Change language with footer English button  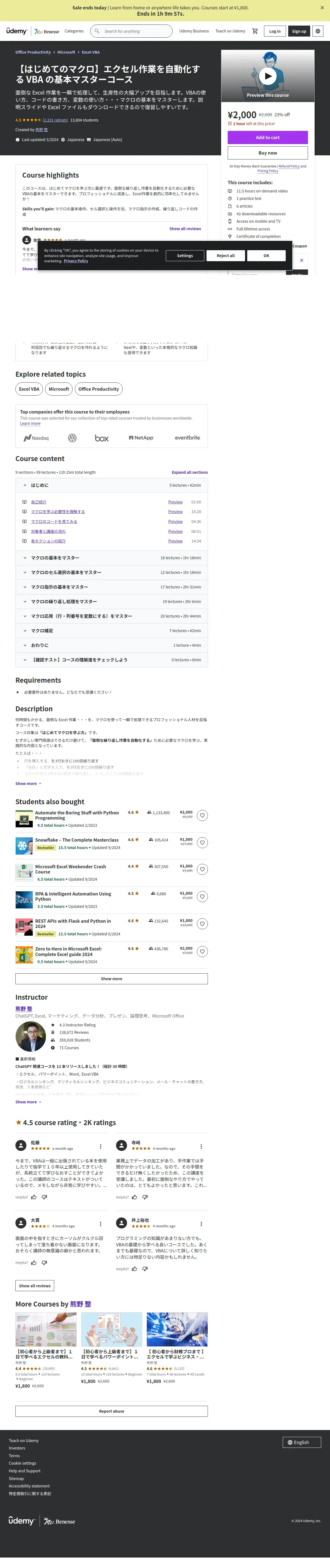tap(302, 1442)
